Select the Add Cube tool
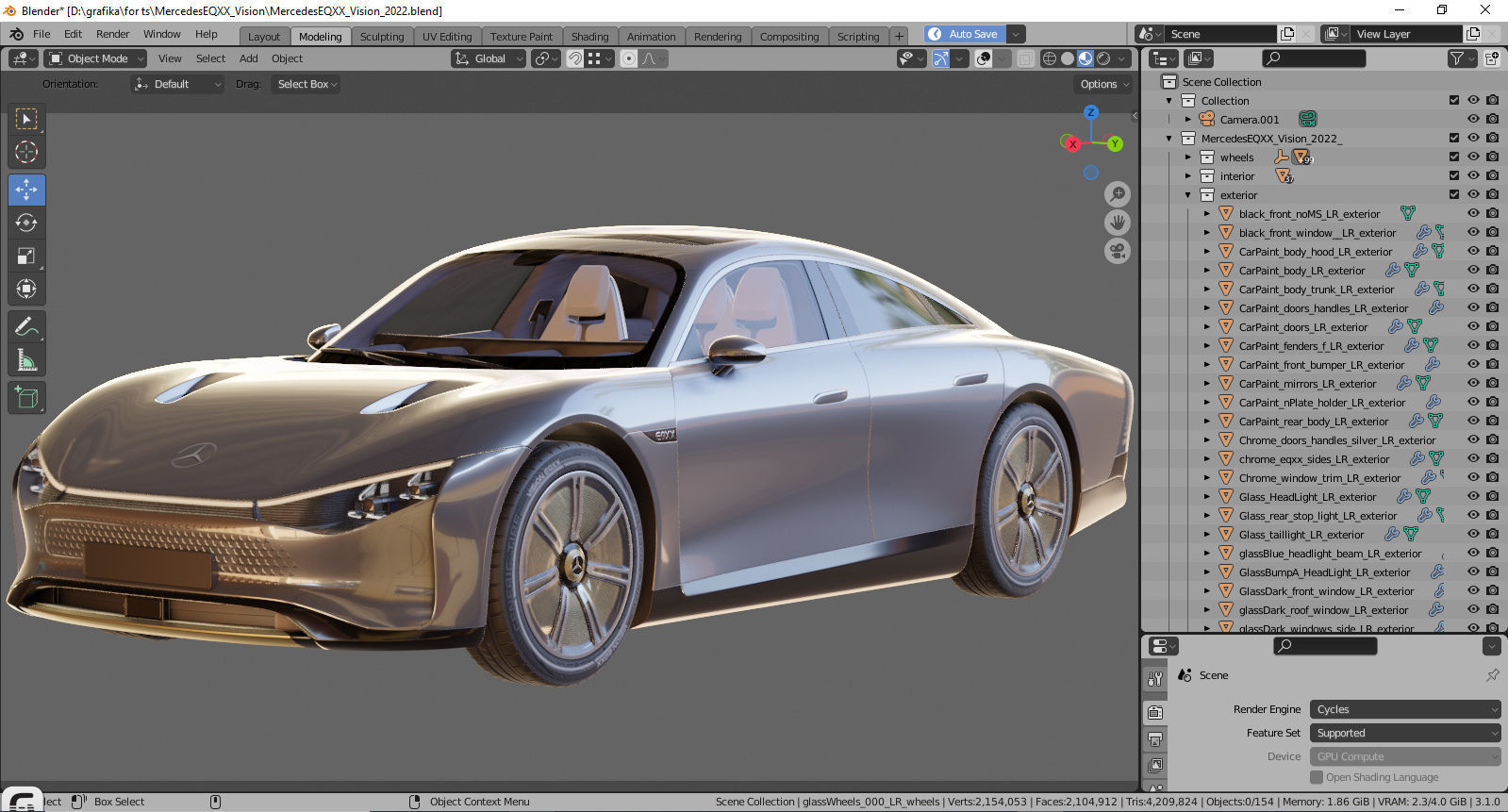 [x=26, y=397]
